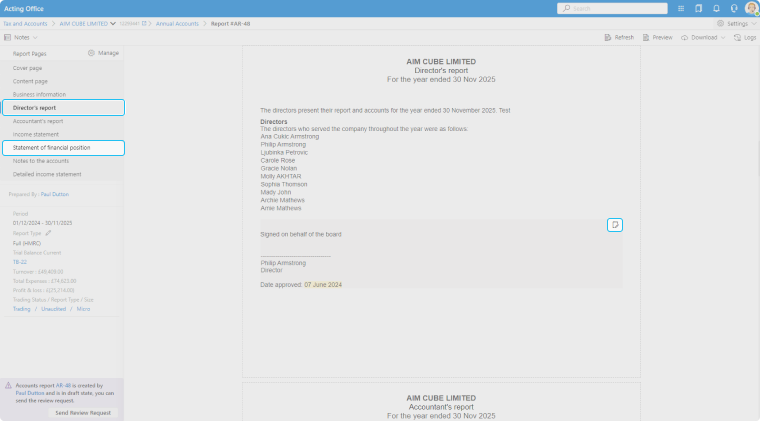Refresh the report
This screenshot has width=760, height=421.
(619, 37)
